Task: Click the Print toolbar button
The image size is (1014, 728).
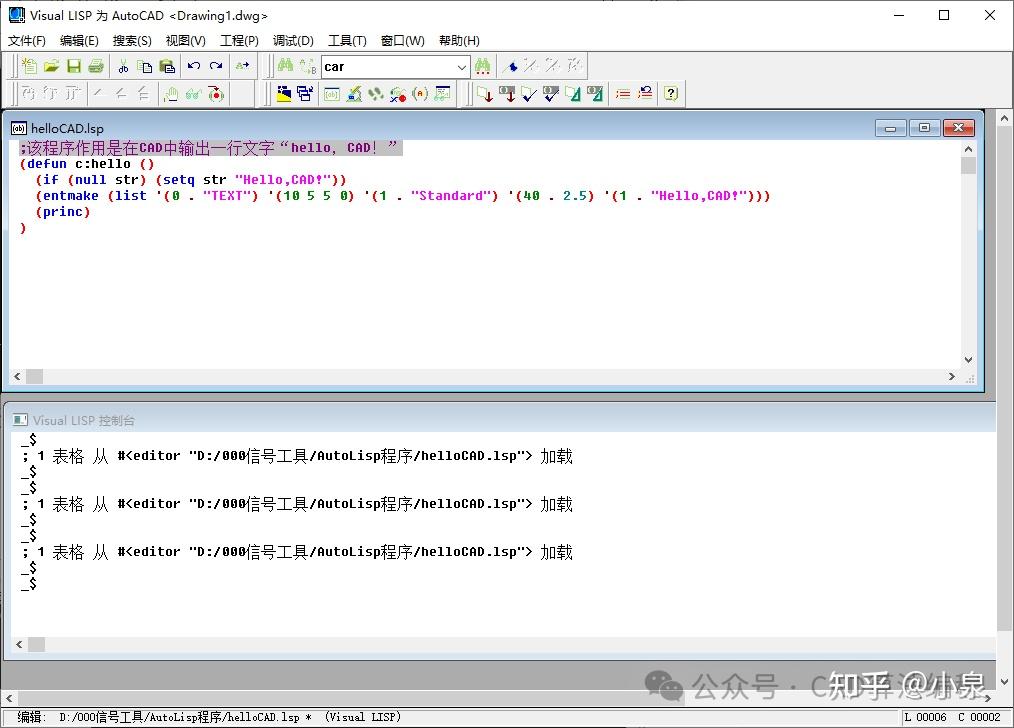Action: [95, 66]
